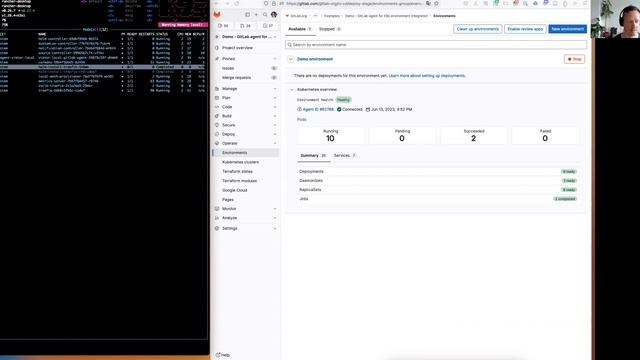The width and height of the screenshot is (640, 360).
Task: Collapse the Kubernetes overview section
Action: click(x=292, y=89)
